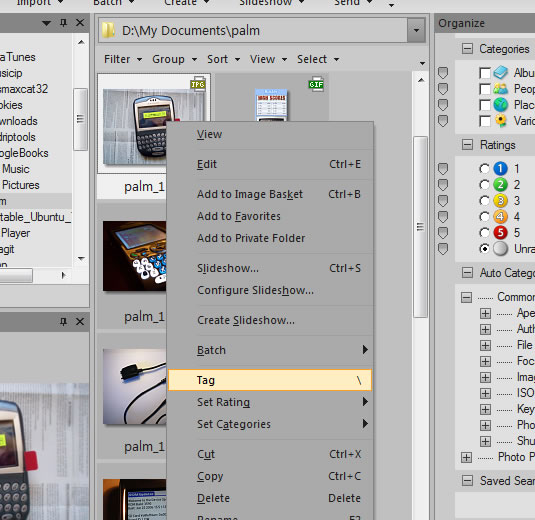Click the Albums category icon
Image resolution: width=535 pixels, height=520 pixels.
coord(501,72)
